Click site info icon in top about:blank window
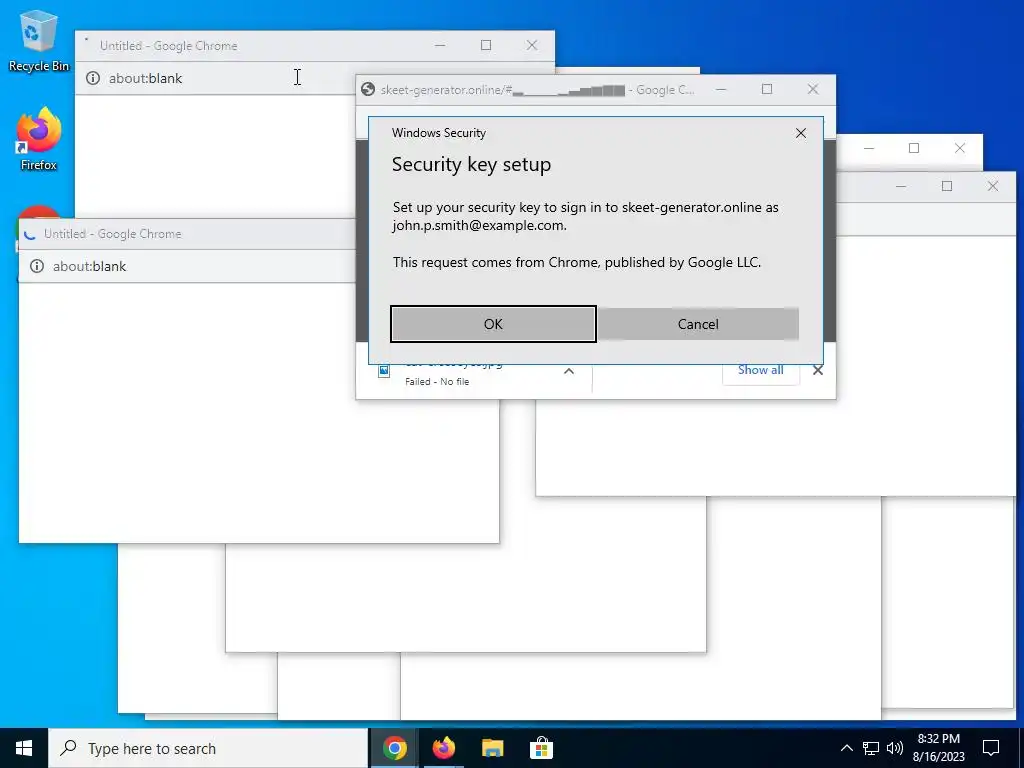Image resolution: width=1024 pixels, height=768 pixels. pyautogui.click(x=93, y=78)
